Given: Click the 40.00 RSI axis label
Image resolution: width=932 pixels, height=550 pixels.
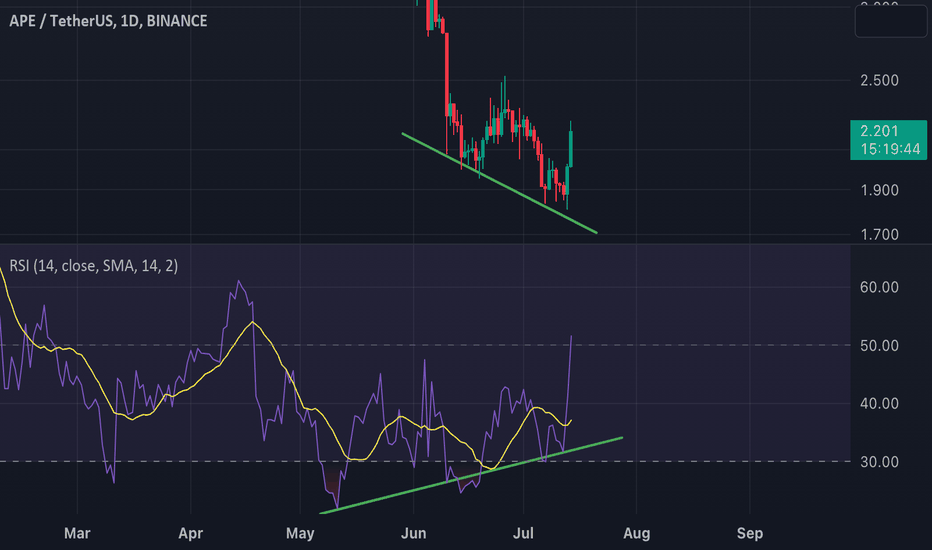Looking at the screenshot, I should (x=879, y=403).
